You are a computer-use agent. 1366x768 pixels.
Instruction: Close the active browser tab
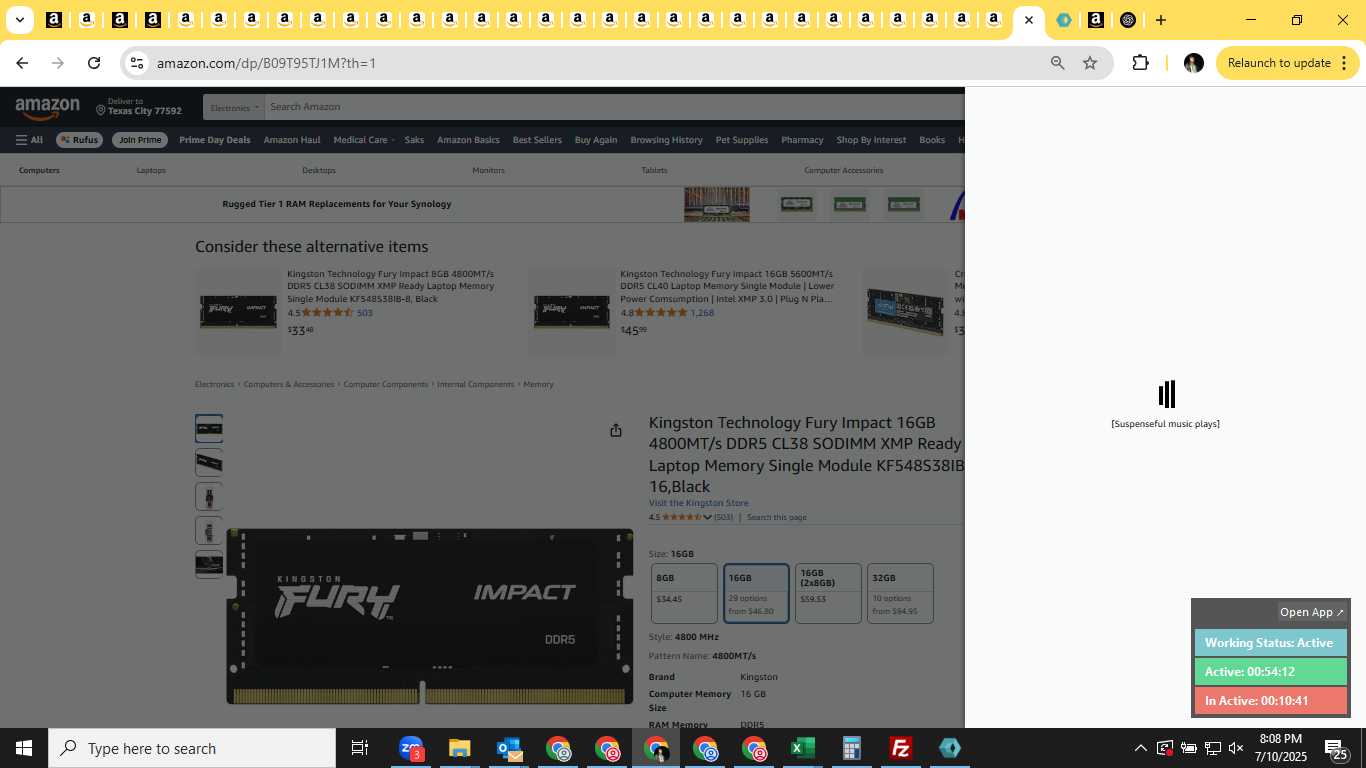click(1028, 20)
